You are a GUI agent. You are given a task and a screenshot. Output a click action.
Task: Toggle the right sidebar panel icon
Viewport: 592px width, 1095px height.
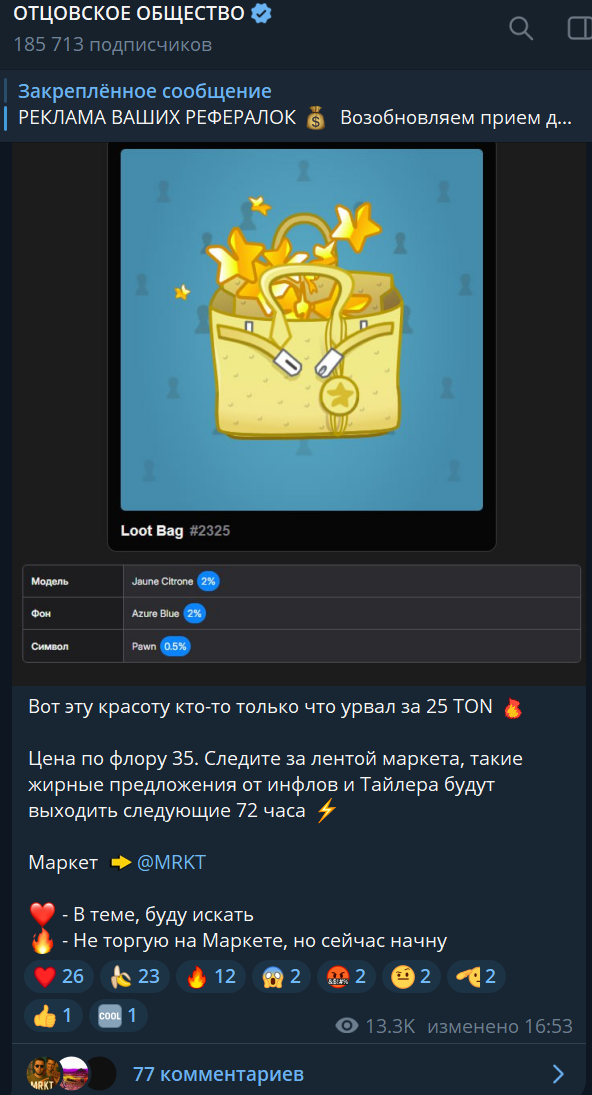click(x=580, y=29)
